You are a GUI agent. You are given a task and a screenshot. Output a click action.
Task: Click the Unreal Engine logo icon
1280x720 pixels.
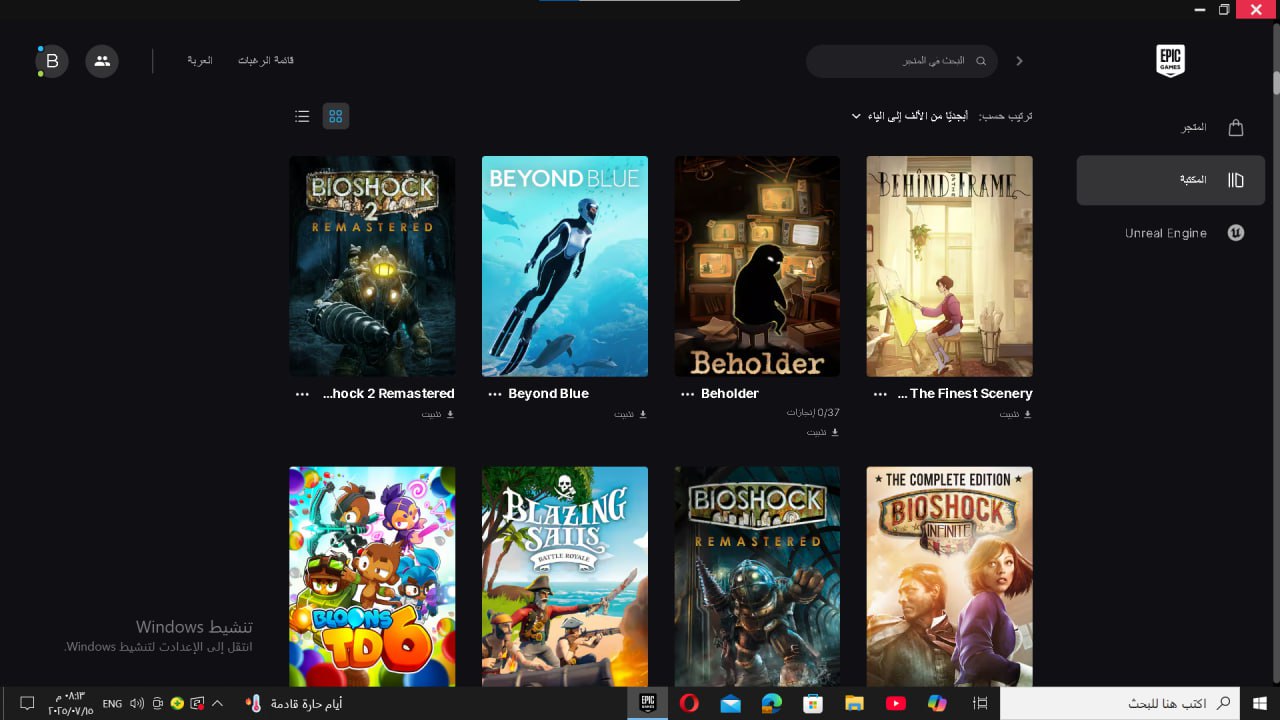coord(1236,233)
